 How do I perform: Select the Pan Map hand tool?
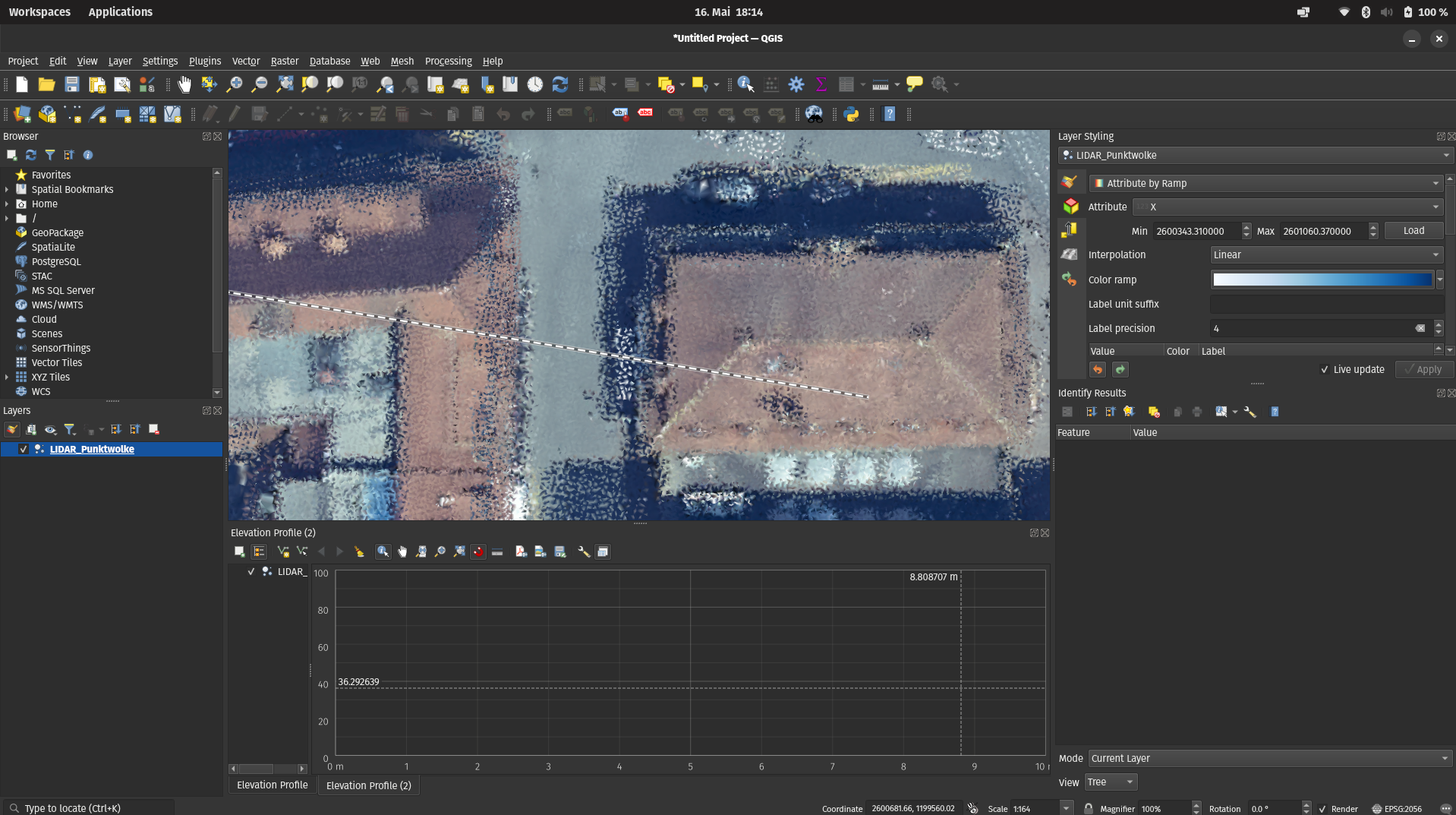coord(184,84)
